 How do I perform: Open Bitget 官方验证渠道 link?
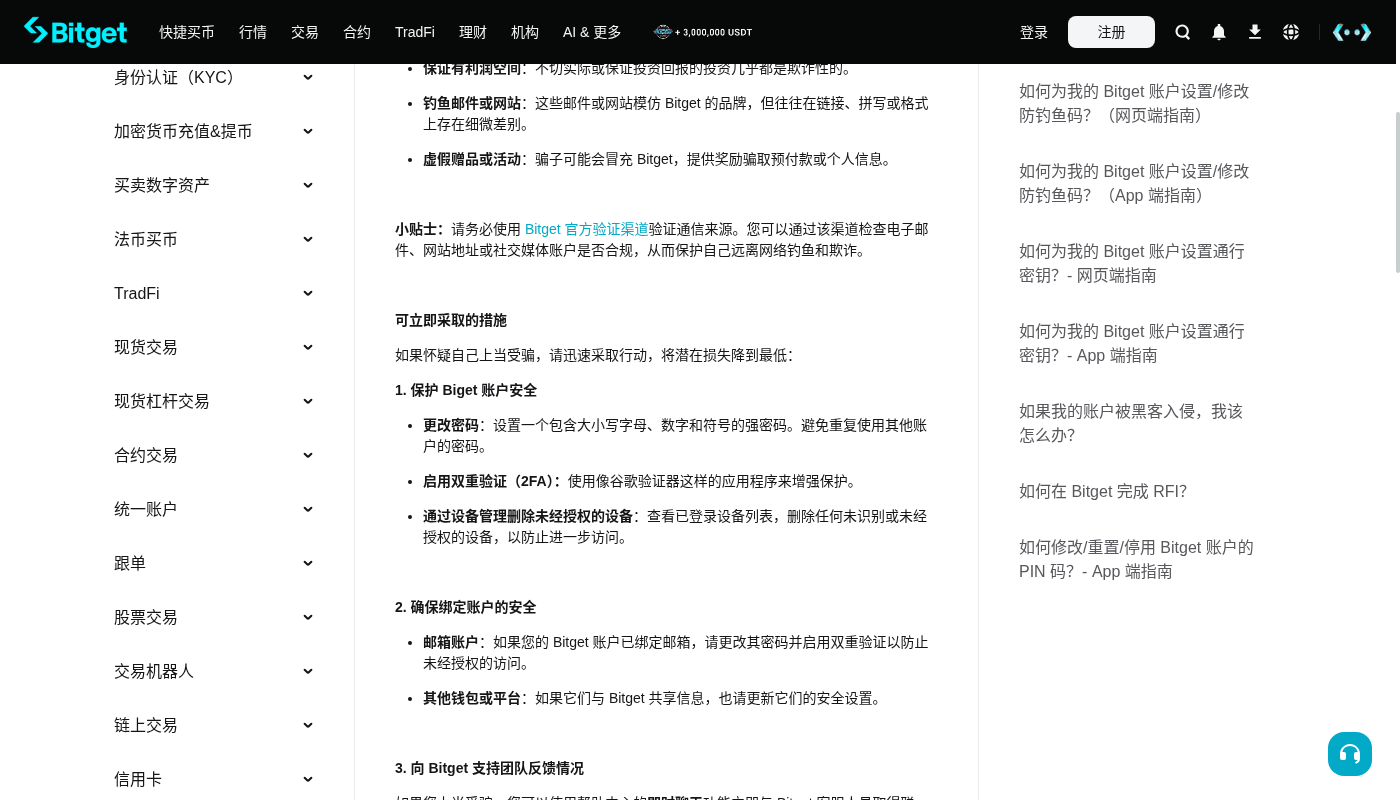pos(587,229)
